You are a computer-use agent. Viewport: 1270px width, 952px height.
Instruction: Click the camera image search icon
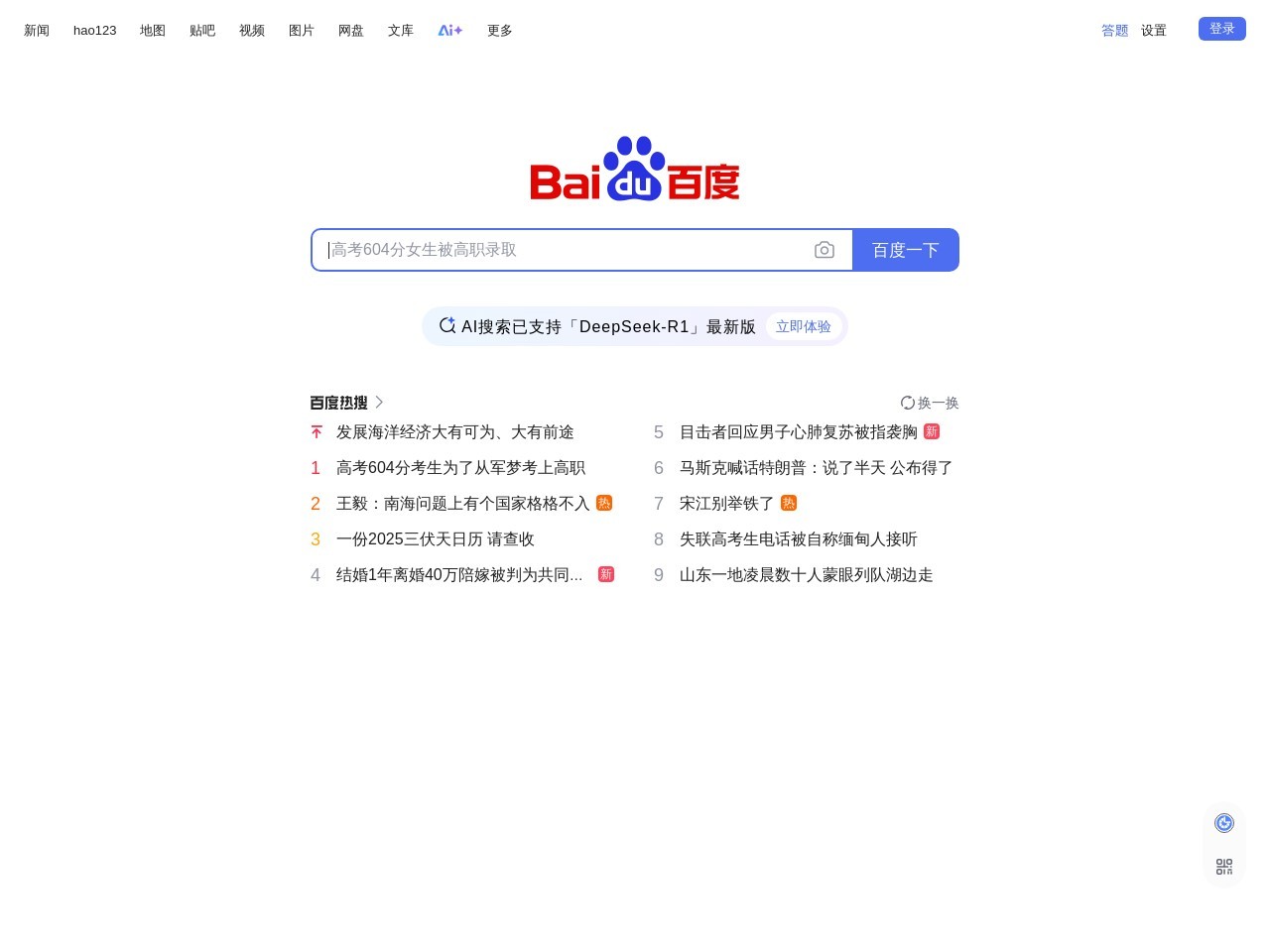tap(824, 250)
